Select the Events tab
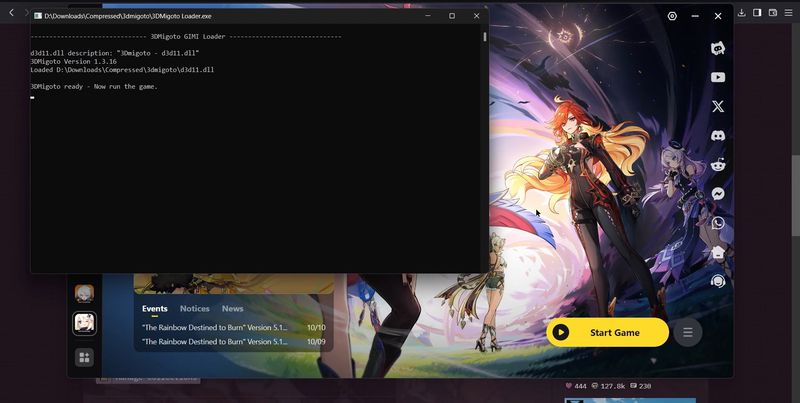The image size is (800, 403). (155, 309)
